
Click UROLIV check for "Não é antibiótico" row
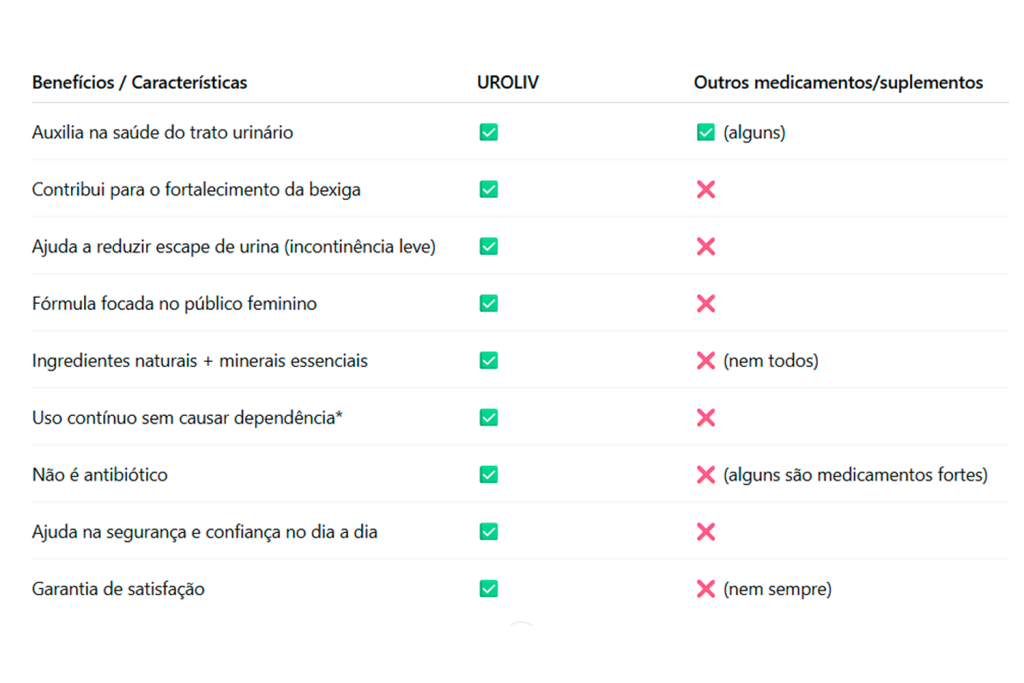(488, 475)
